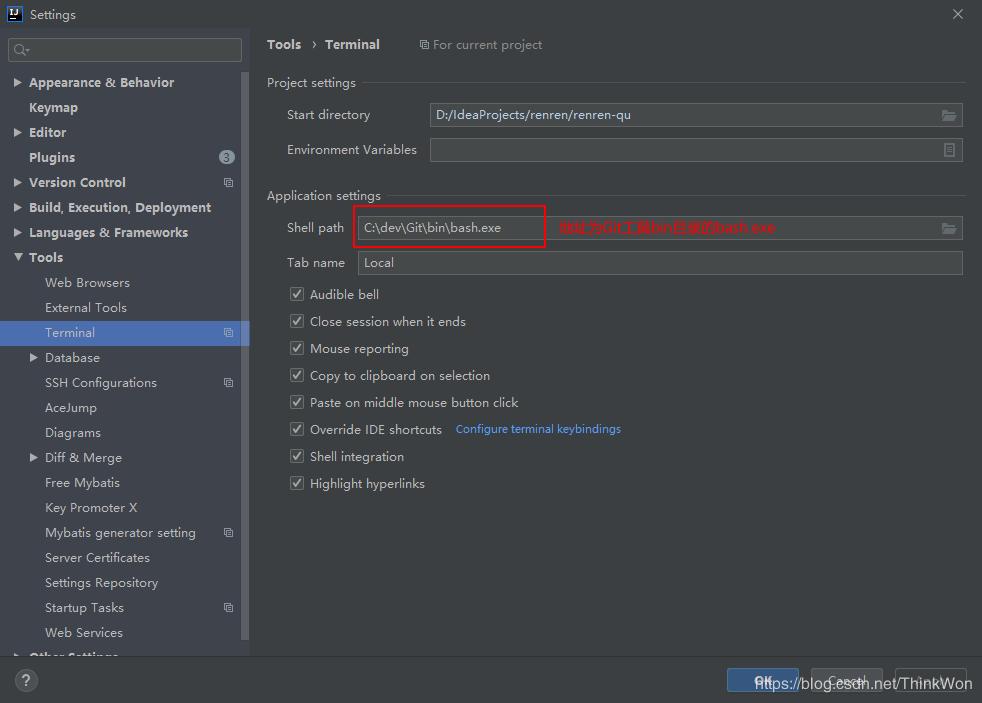Disable the Audible bell checkbox
The height and width of the screenshot is (703, 982).
pyautogui.click(x=297, y=295)
